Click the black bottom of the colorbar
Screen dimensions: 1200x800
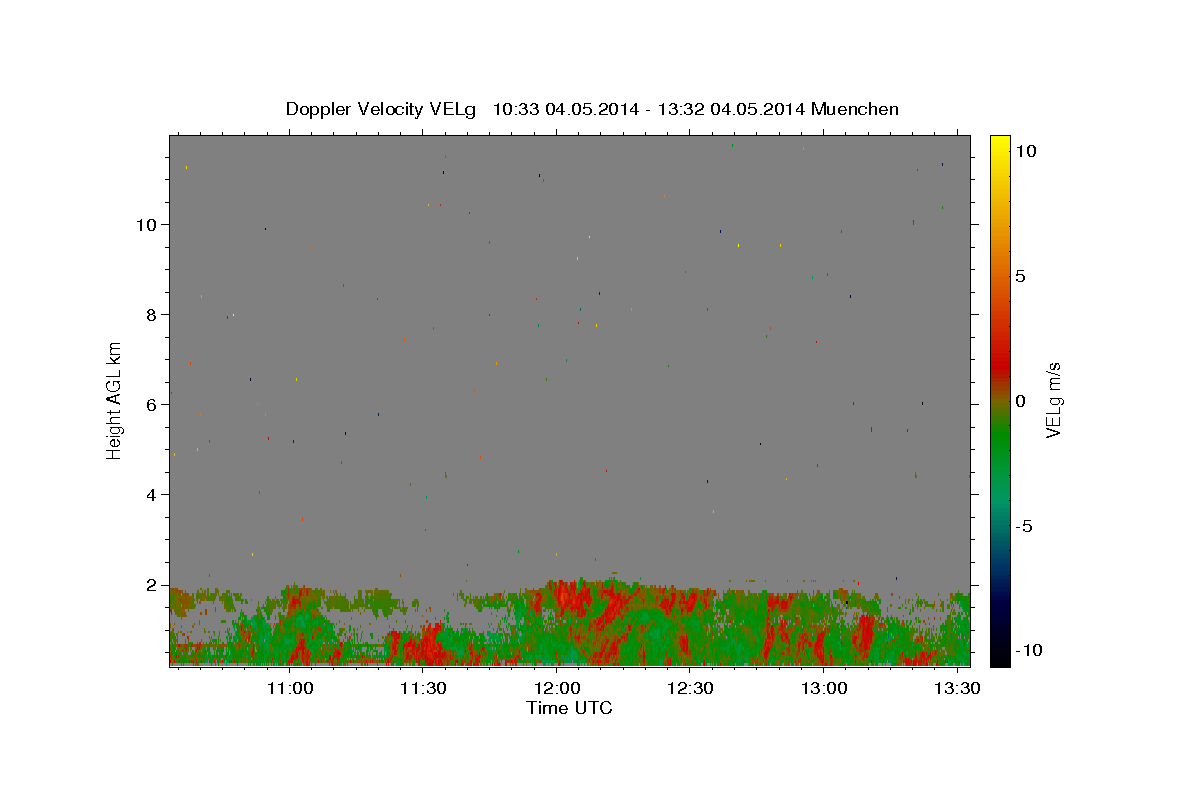click(x=999, y=655)
